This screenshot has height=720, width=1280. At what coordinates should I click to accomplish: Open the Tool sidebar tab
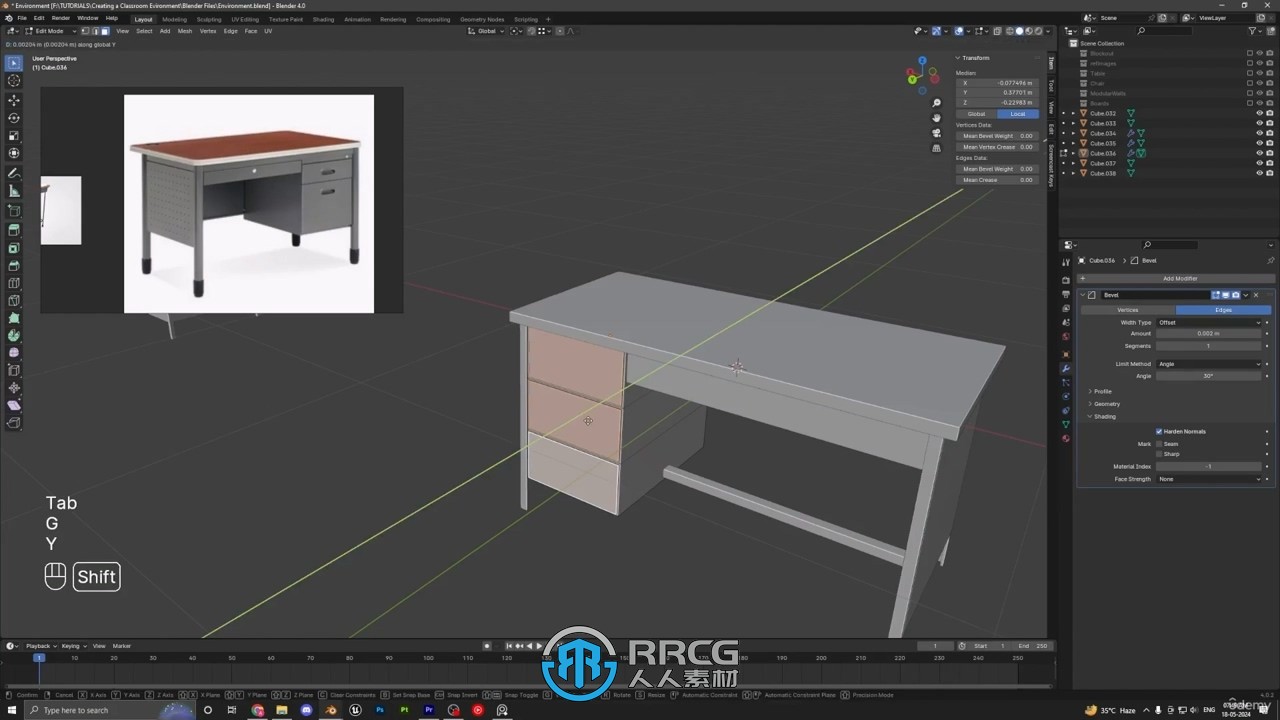pyautogui.click(x=1051, y=86)
